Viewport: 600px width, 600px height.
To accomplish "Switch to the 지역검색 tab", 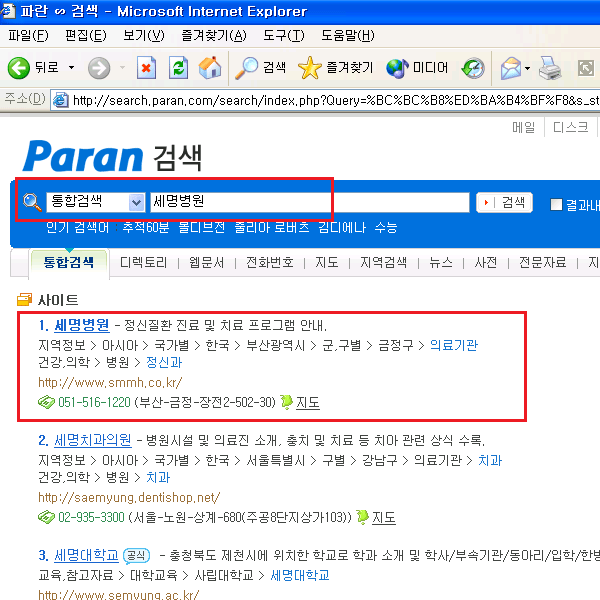I will point(383,262).
